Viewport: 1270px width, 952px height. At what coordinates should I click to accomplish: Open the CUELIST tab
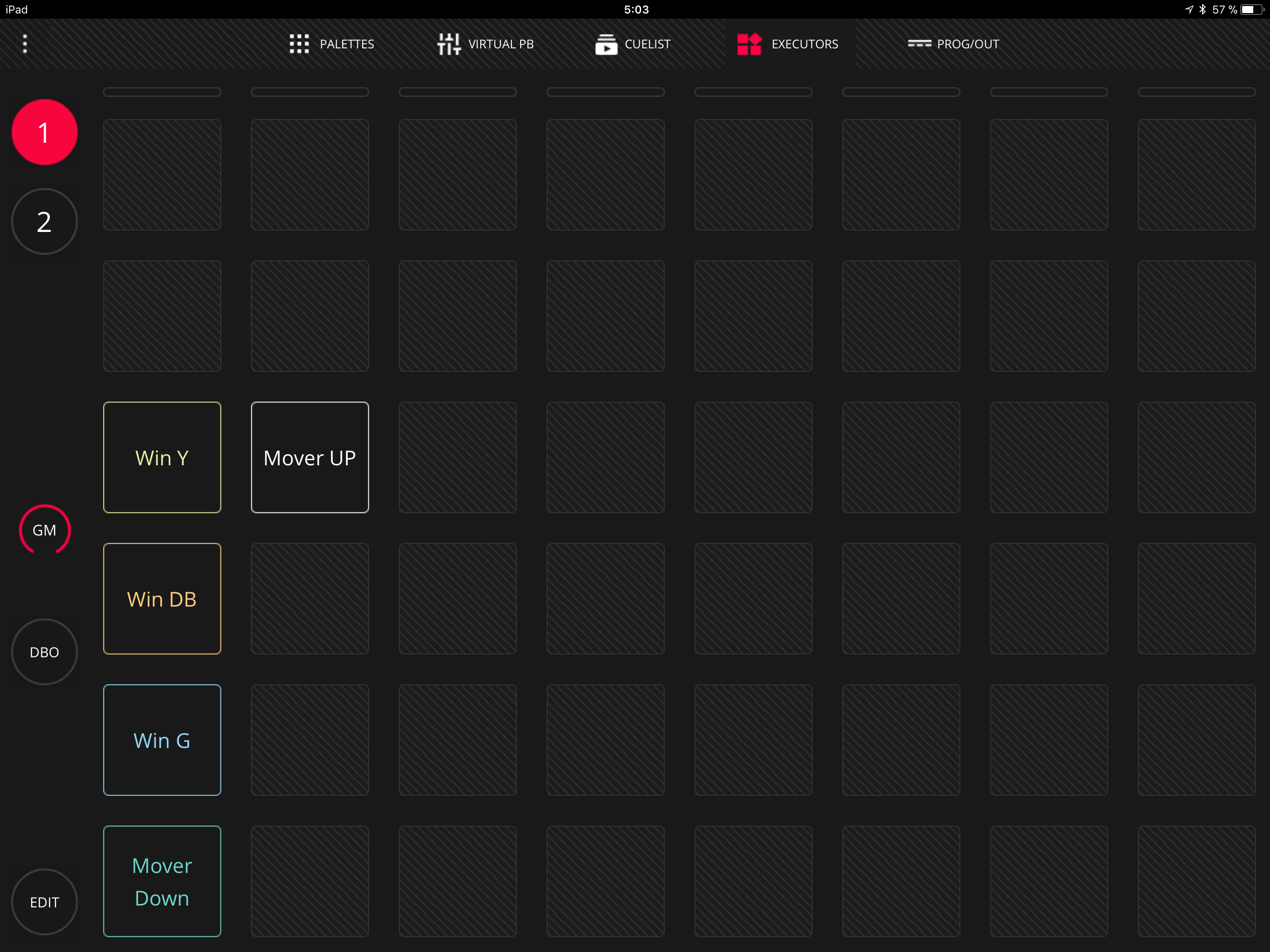[x=647, y=44]
